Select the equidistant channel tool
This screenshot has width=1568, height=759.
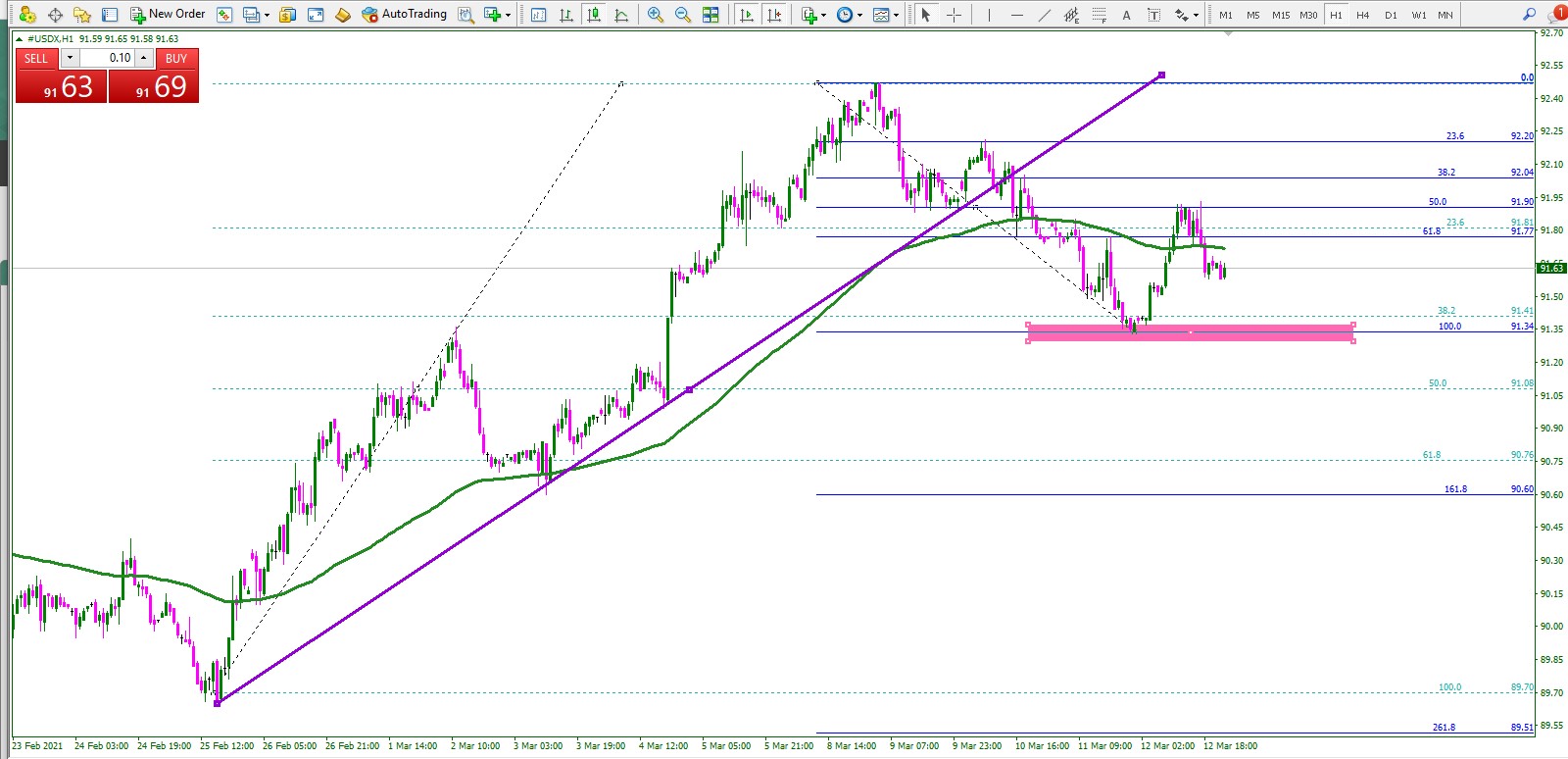point(1071,15)
